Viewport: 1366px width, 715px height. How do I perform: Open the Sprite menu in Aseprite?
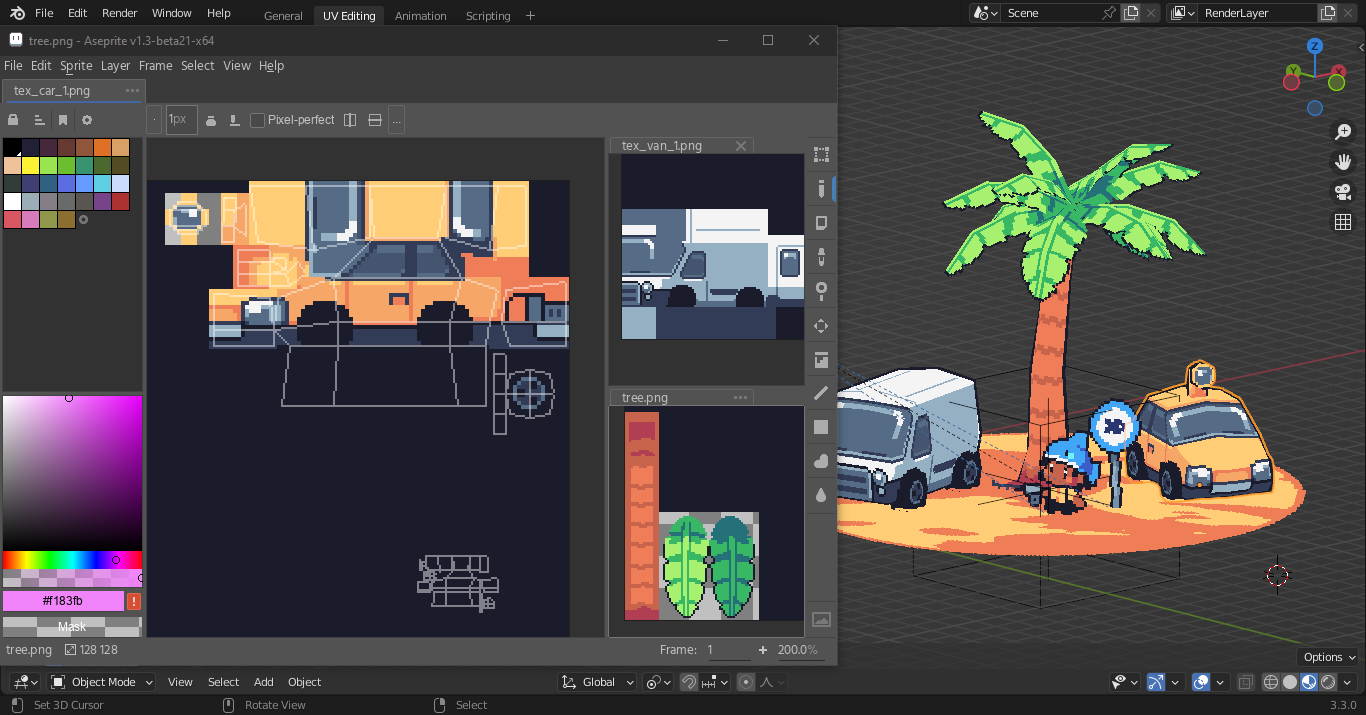tap(76, 65)
